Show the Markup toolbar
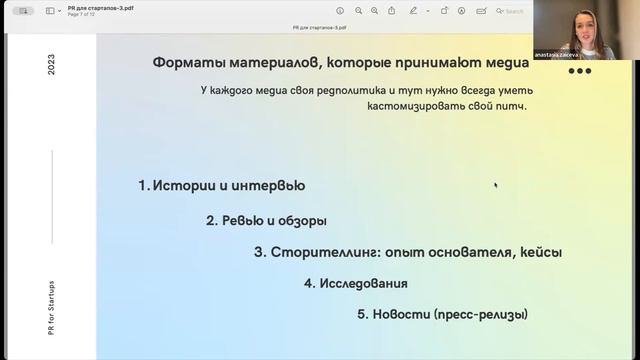Screen dimensions: 640x360 [462, 11]
